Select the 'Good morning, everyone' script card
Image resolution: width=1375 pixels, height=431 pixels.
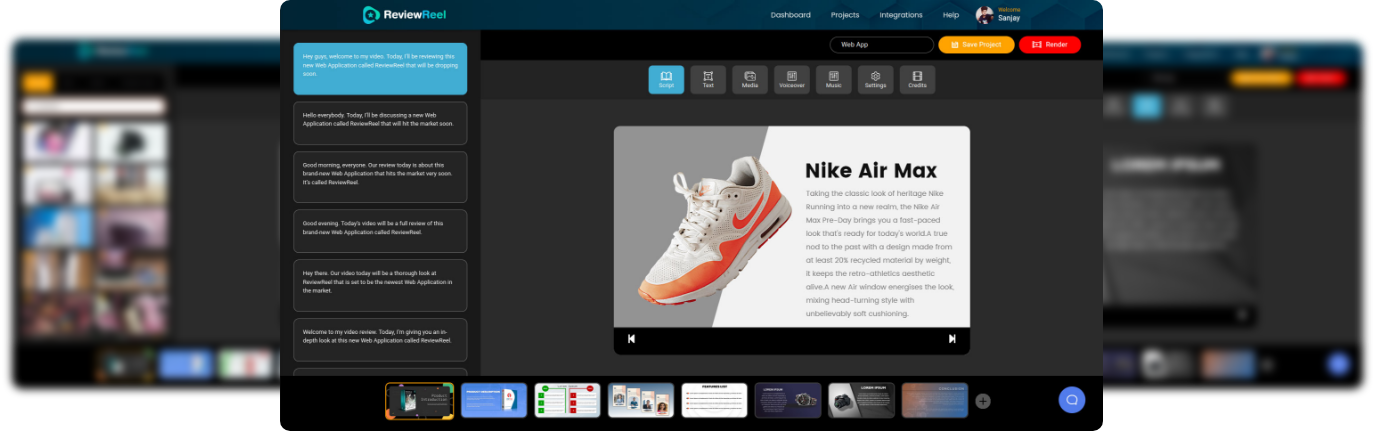pos(380,177)
